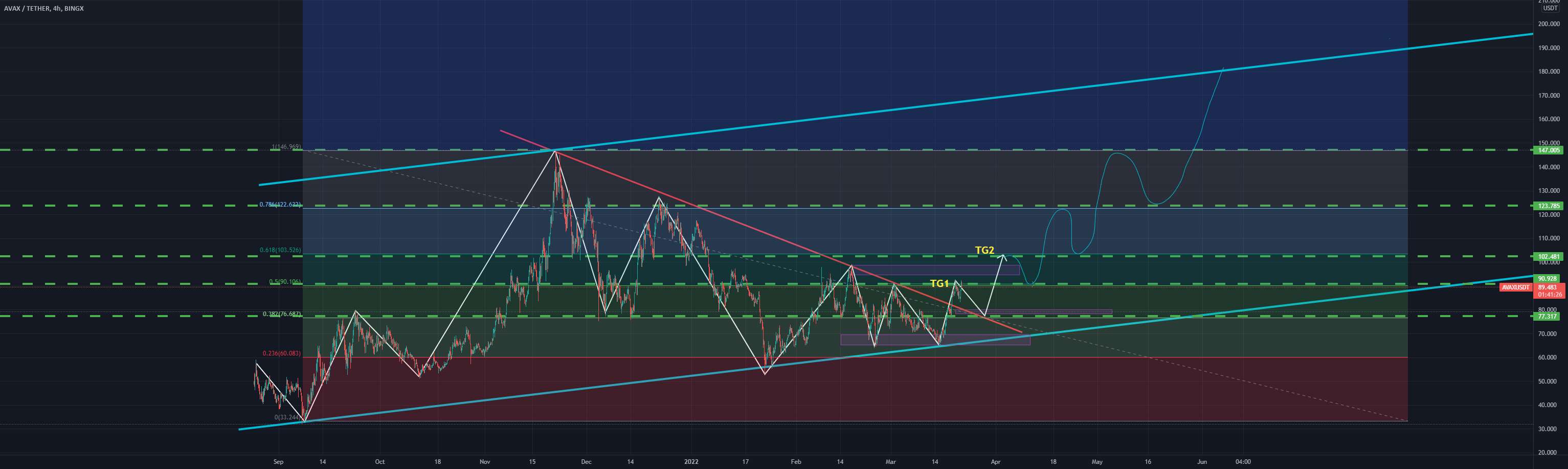This screenshot has height=469, width=1568.
Task: Click 20.000 on the price scale
Action: point(1548,453)
